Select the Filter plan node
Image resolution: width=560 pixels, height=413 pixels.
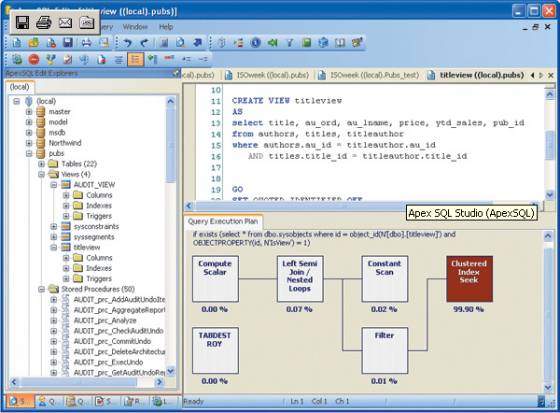(x=385, y=350)
